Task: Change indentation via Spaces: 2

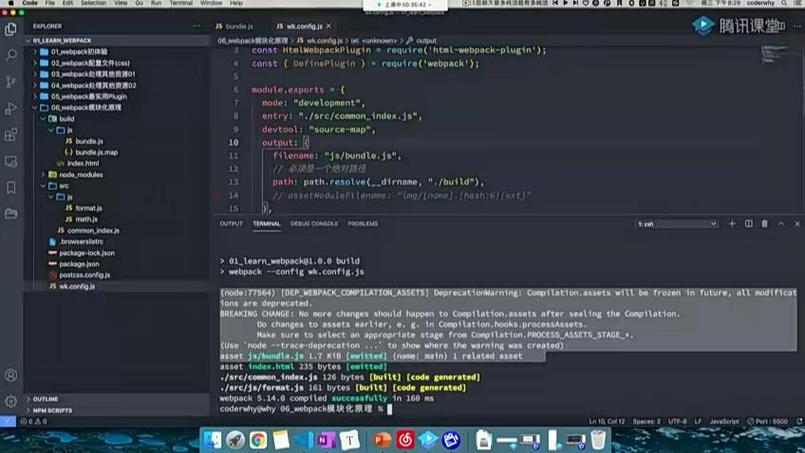Action: (646, 422)
